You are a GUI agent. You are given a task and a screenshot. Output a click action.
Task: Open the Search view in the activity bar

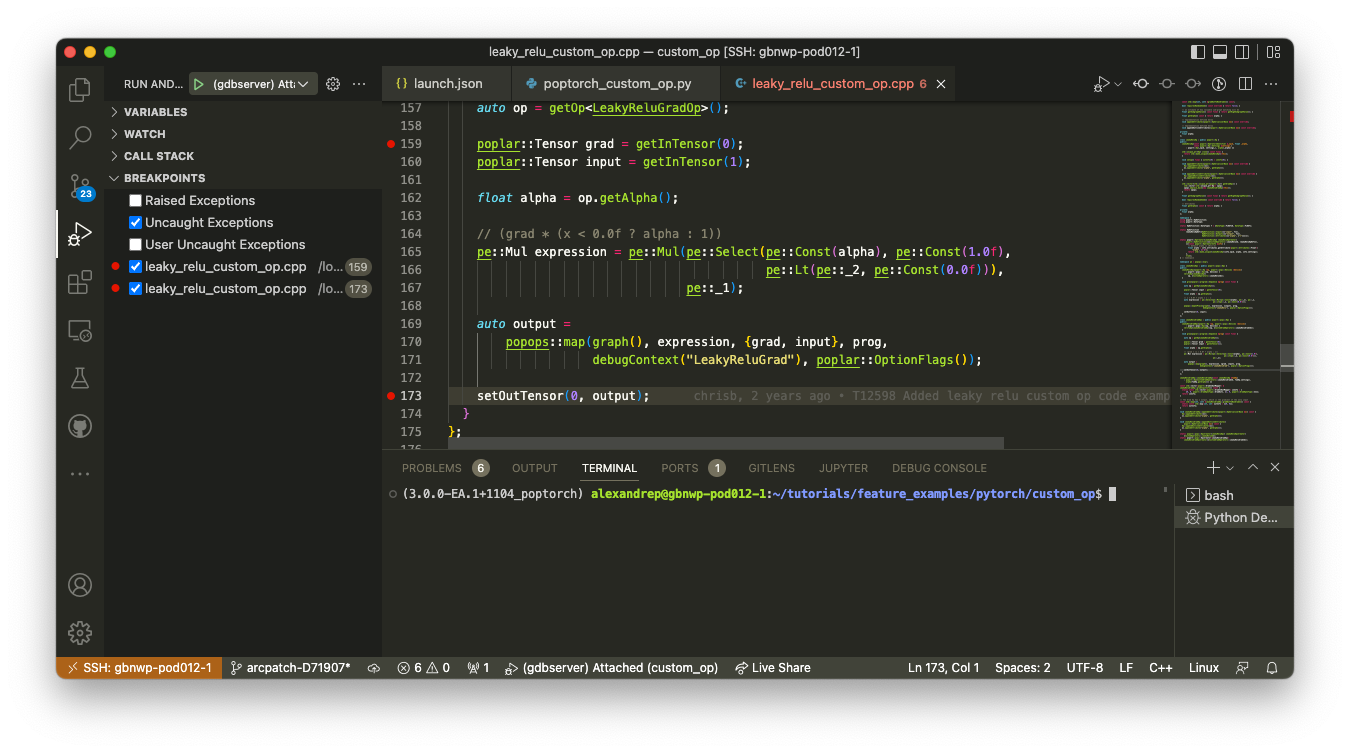79,138
